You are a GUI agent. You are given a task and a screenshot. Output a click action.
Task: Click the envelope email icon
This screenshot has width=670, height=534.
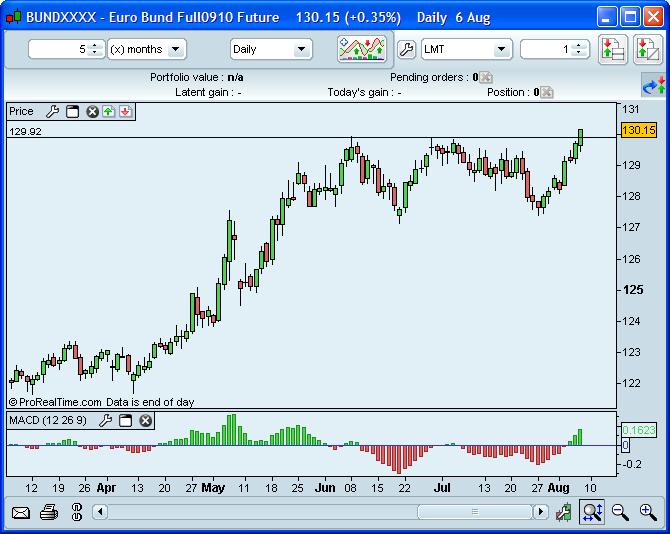pyautogui.click(x=21, y=512)
